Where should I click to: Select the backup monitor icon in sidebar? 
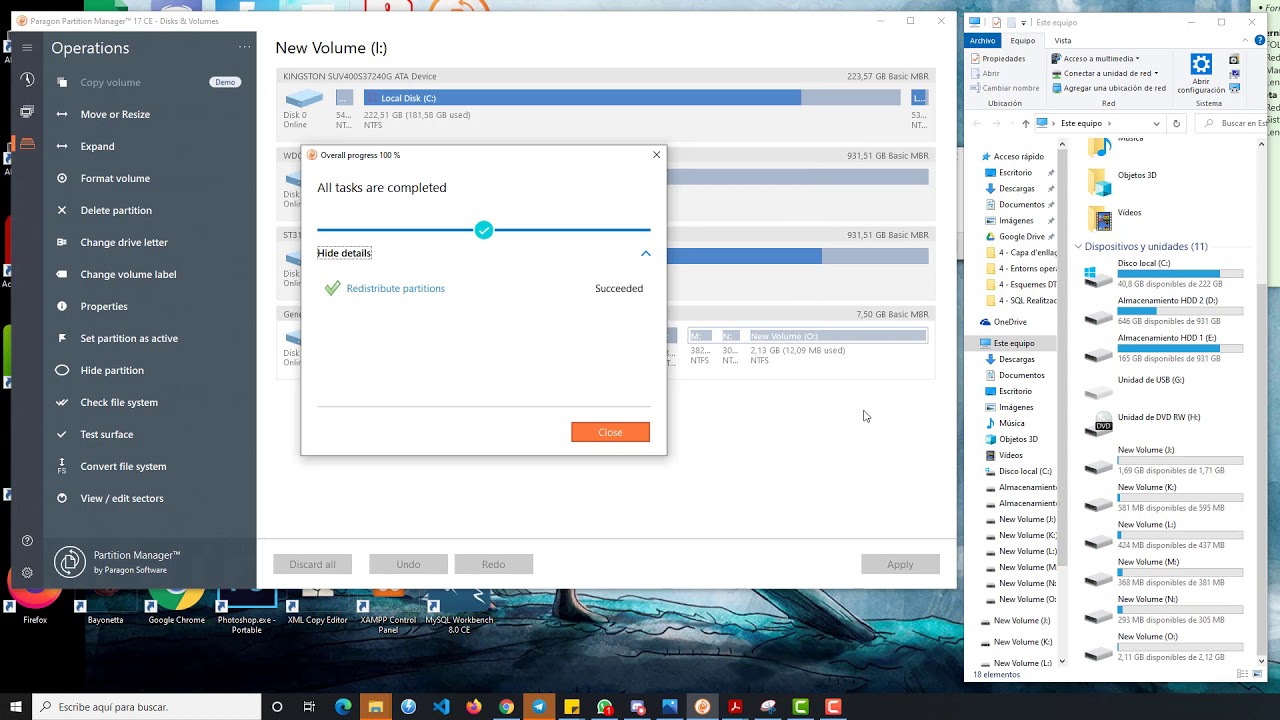tap(27, 112)
